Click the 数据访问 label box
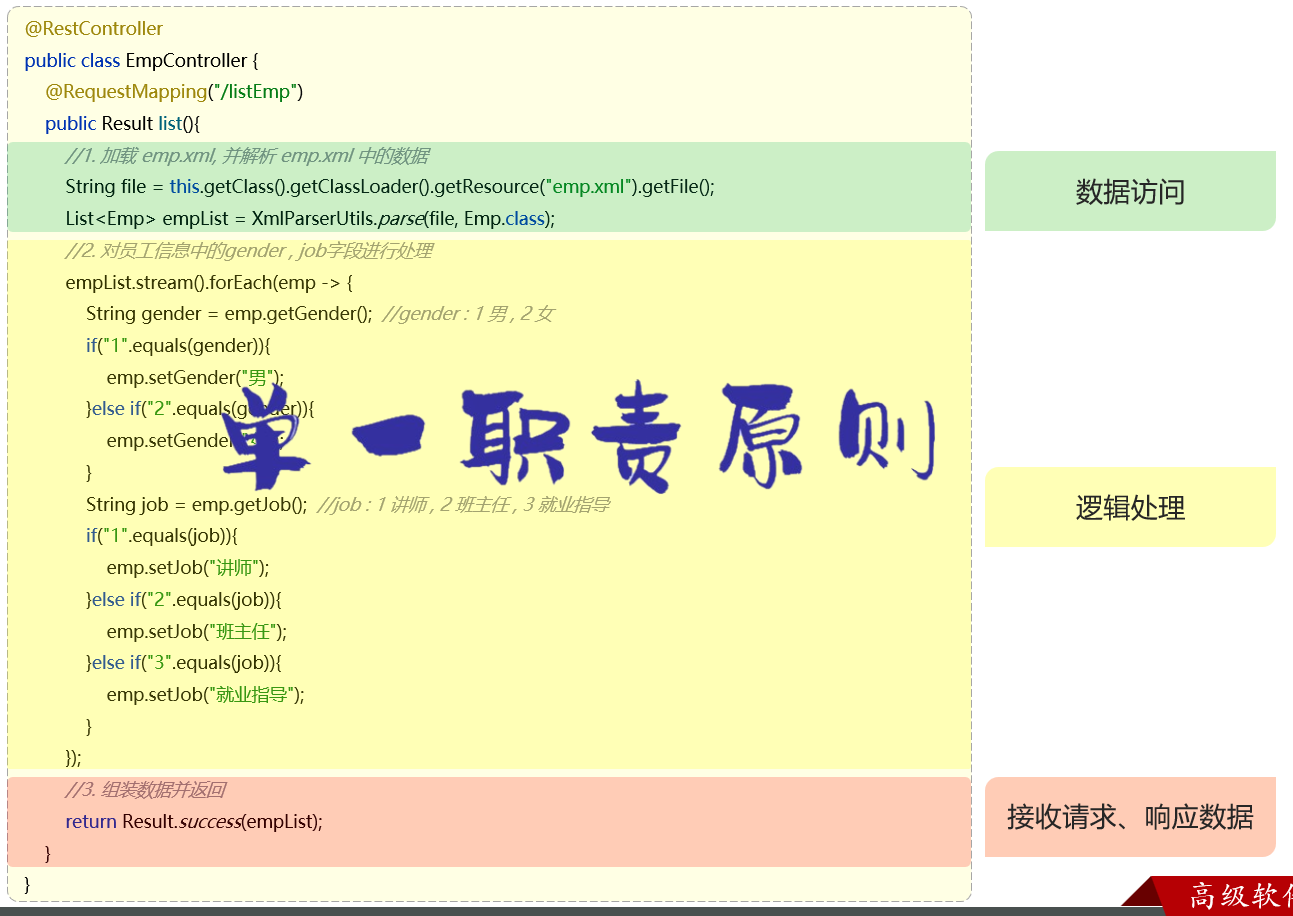The height and width of the screenshot is (916, 1293). click(x=1130, y=191)
